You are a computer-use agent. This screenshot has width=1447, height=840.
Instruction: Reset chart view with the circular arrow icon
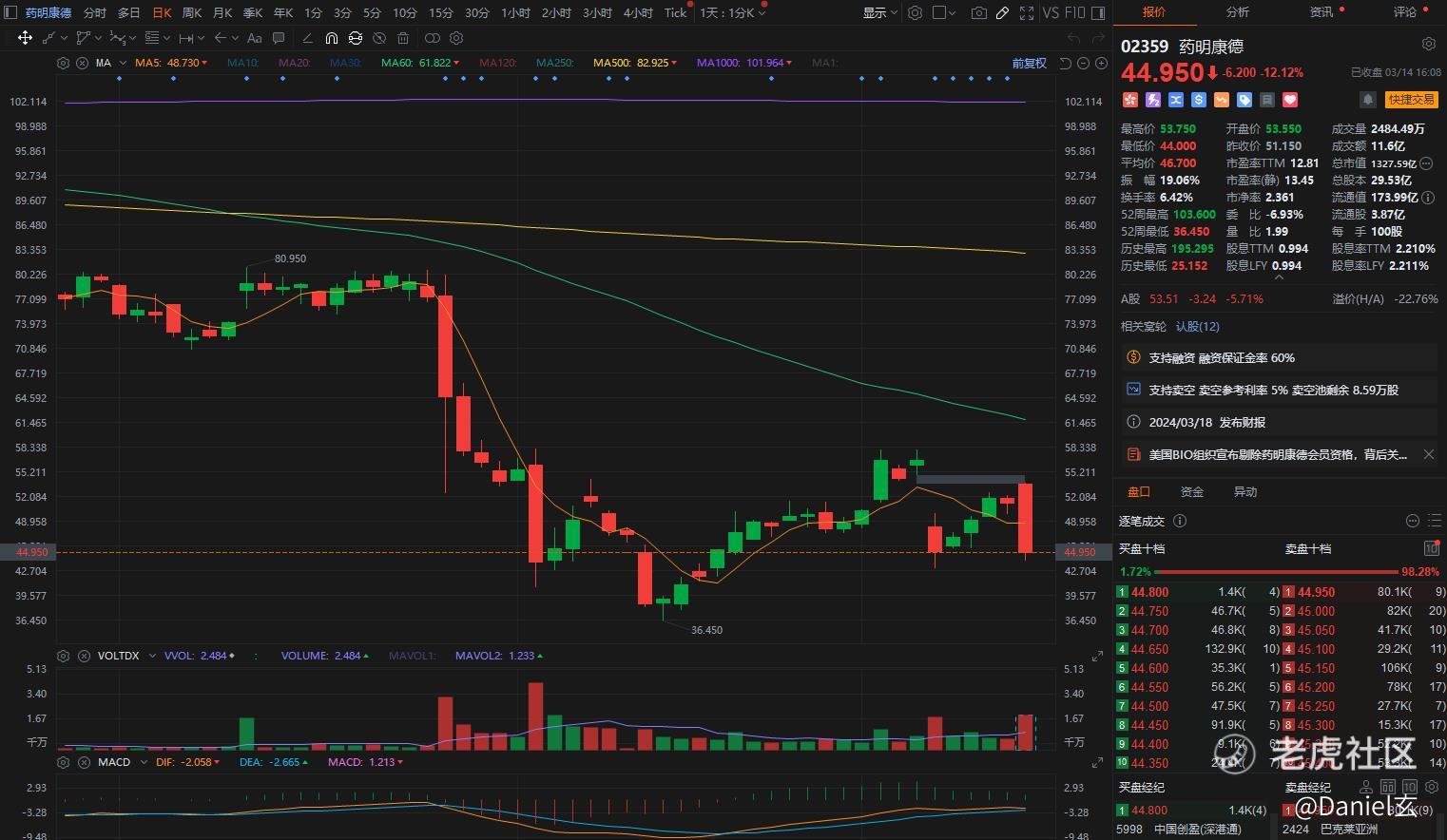click(x=1065, y=63)
